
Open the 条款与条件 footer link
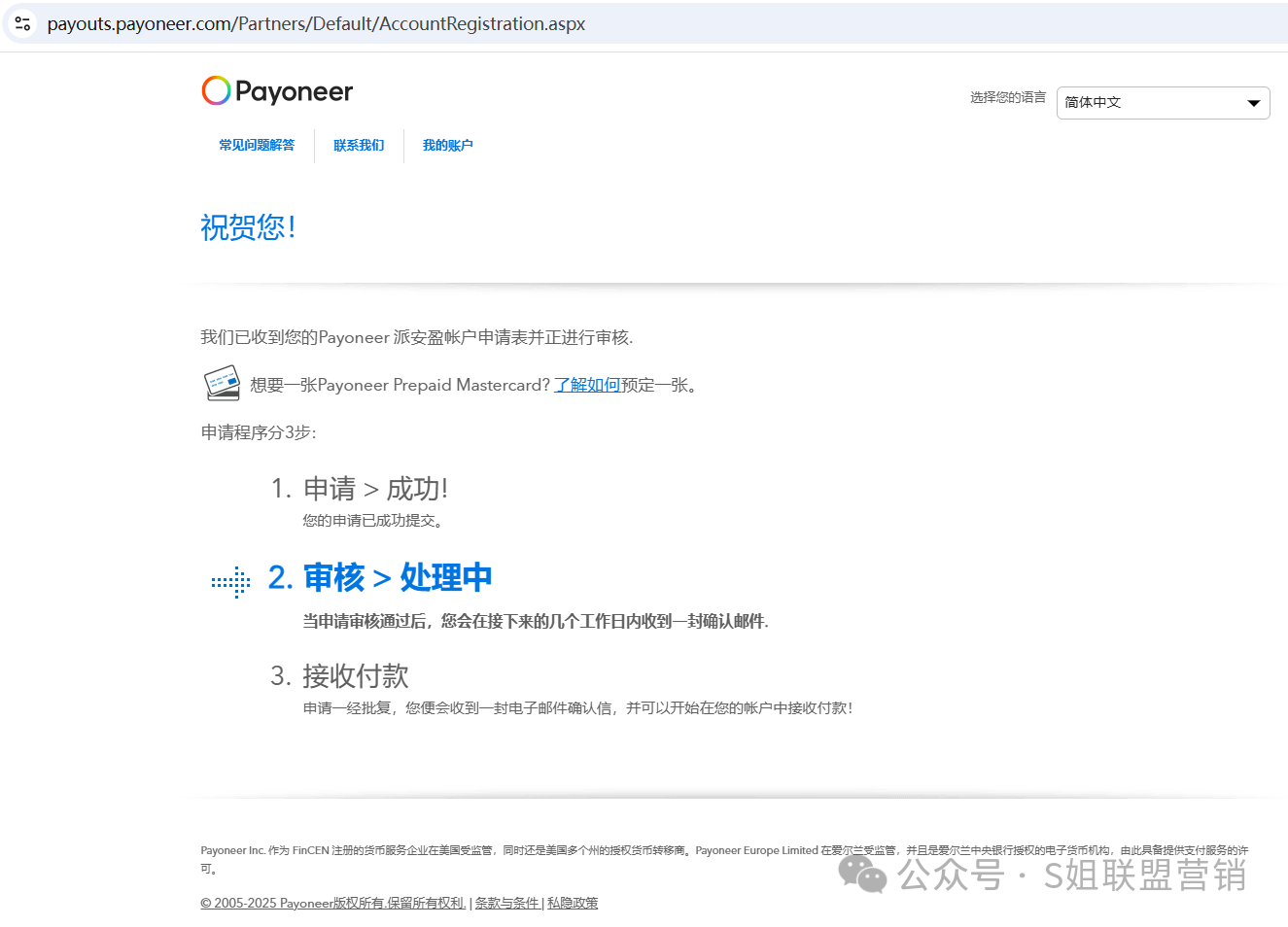coord(506,903)
